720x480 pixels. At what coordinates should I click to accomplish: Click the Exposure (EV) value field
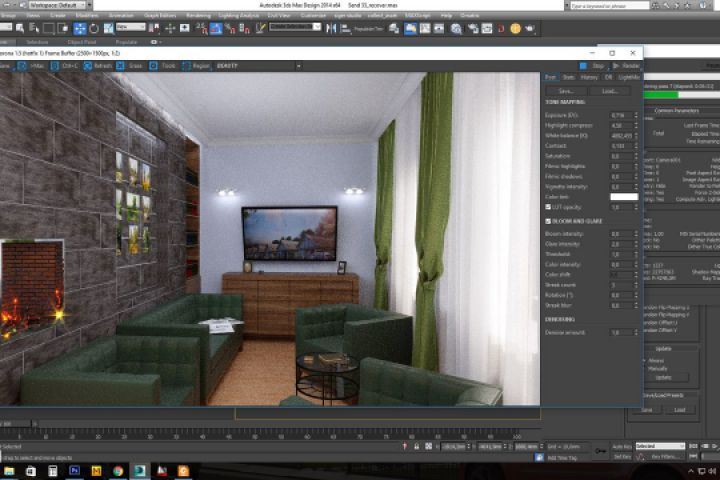point(621,115)
